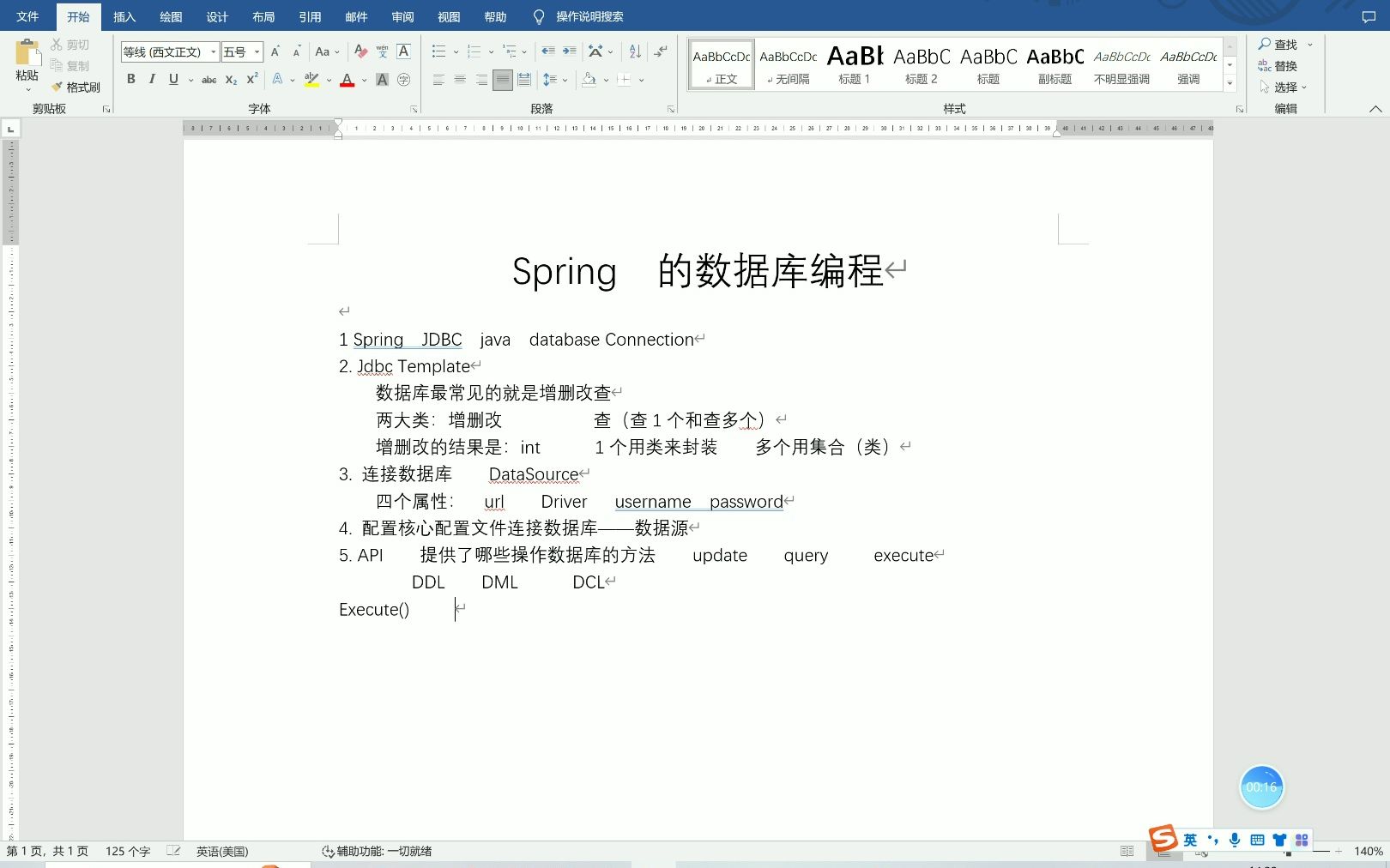The width and height of the screenshot is (1390, 868).
Task: Click the sort icon
Action: point(635,51)
